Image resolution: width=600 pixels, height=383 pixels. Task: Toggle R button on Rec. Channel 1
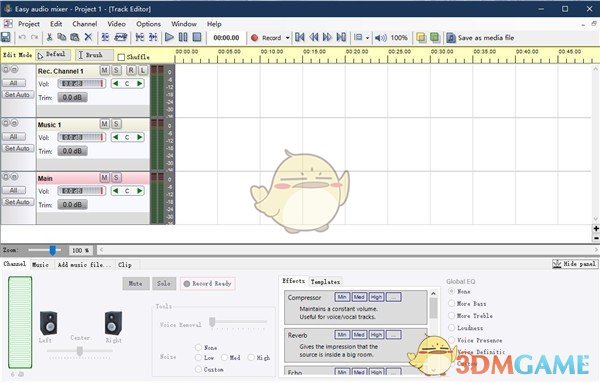coord(131,70)
